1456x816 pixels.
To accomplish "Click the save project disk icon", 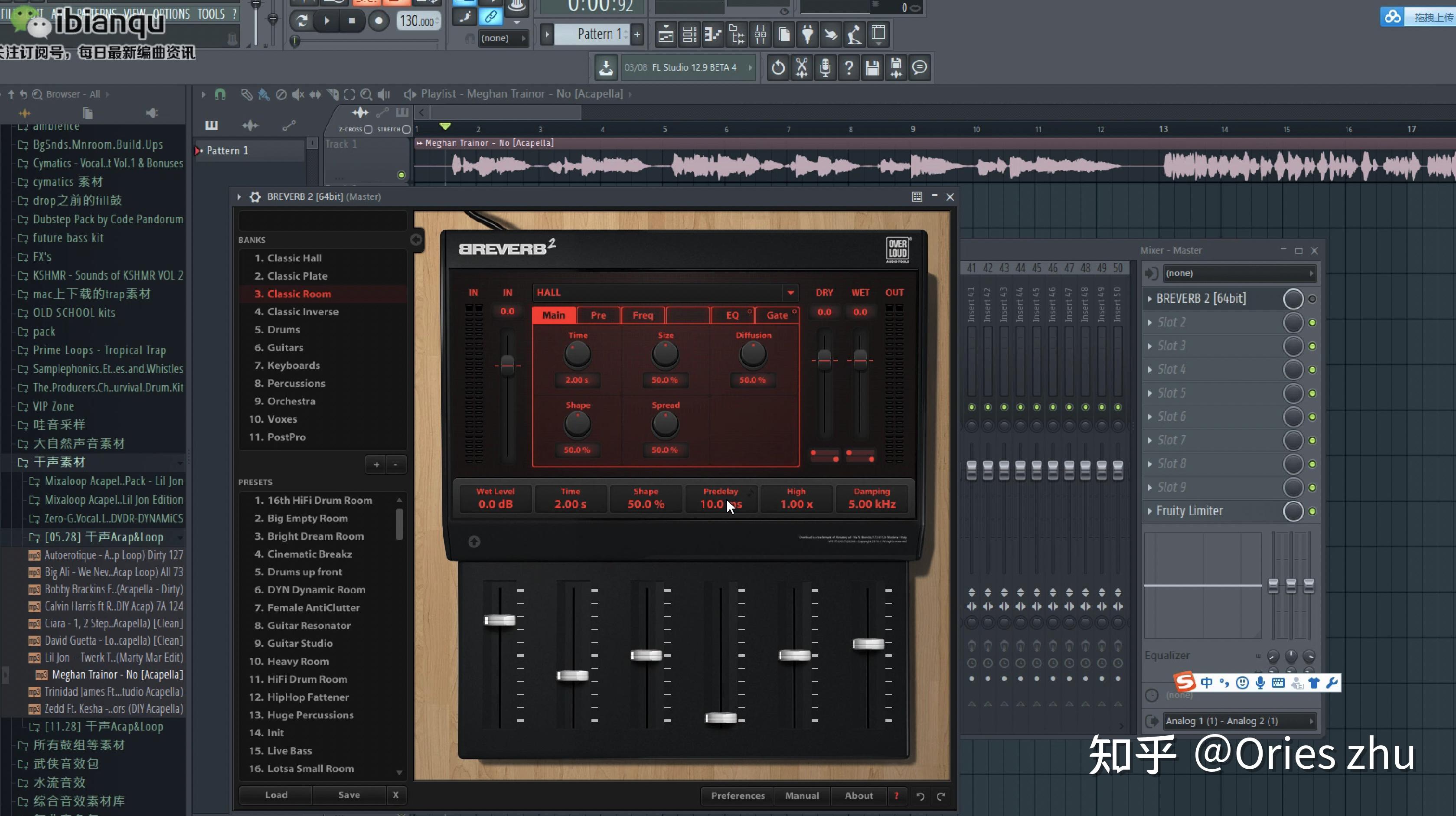I will (872, 68).
